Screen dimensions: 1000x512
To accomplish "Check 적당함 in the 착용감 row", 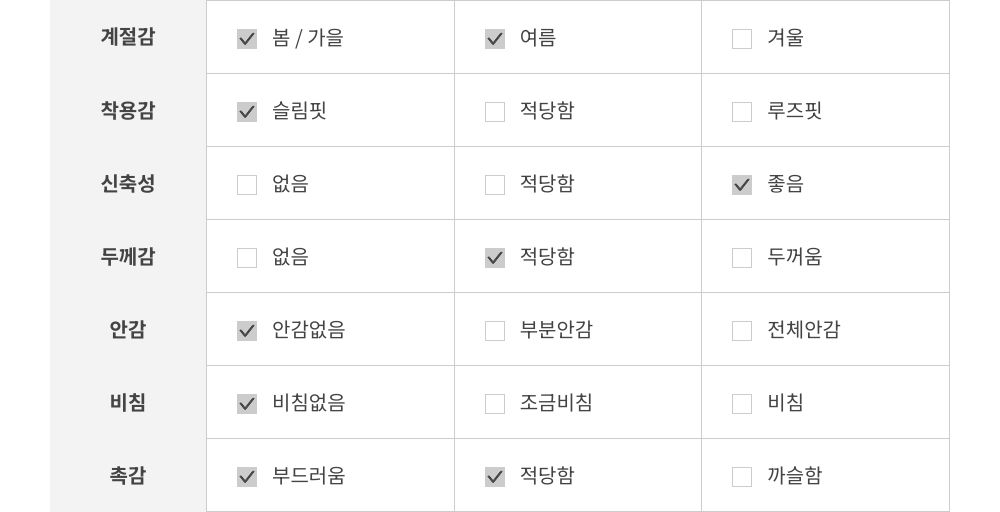I will [495, 112].
